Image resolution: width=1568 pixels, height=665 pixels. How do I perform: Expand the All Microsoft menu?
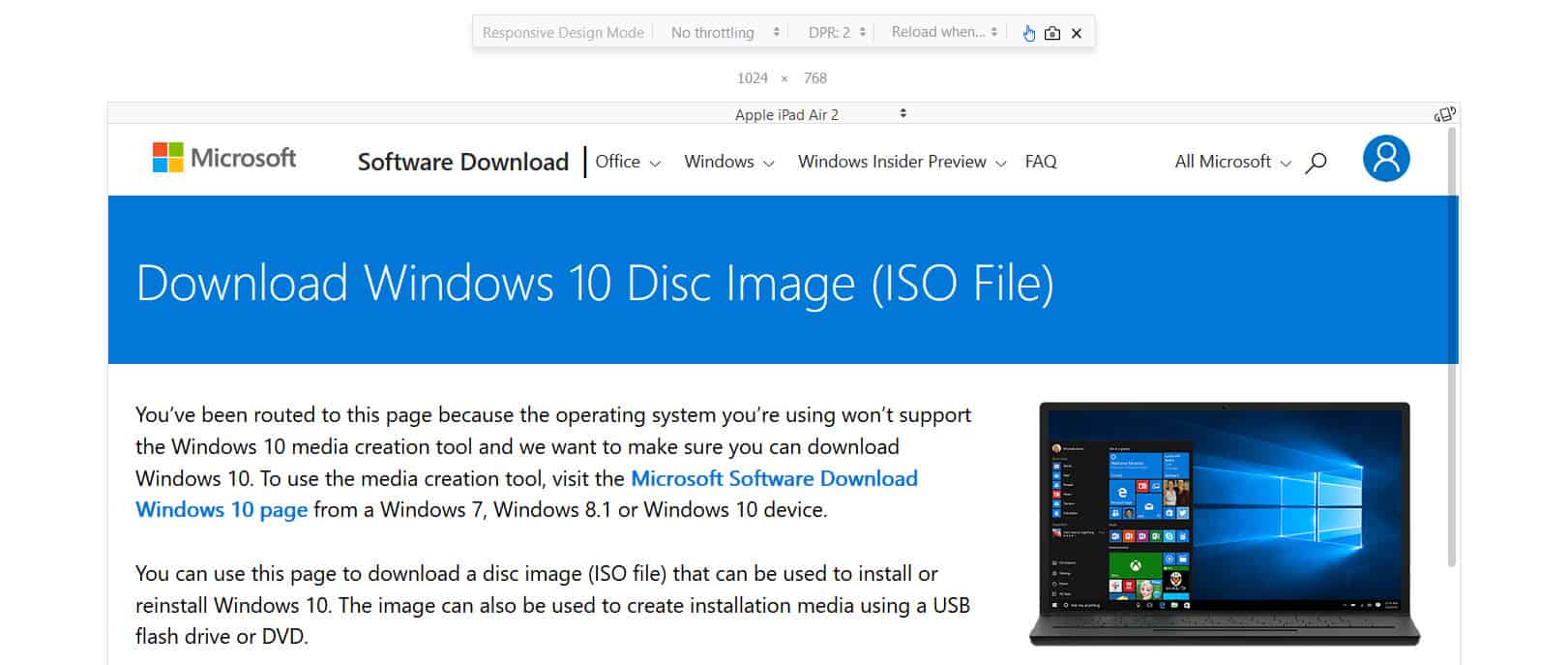1233,162
